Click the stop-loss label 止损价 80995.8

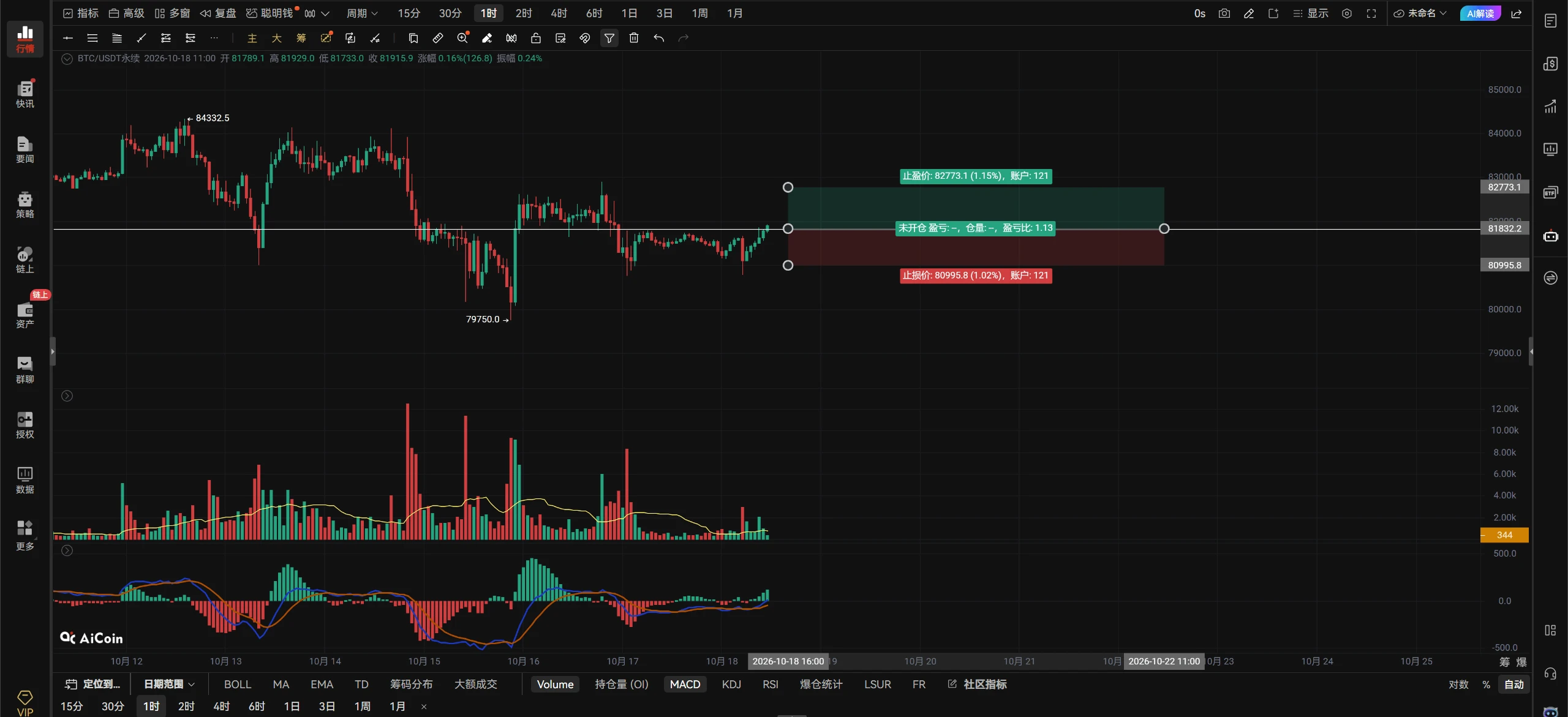(x=976, y=276)
